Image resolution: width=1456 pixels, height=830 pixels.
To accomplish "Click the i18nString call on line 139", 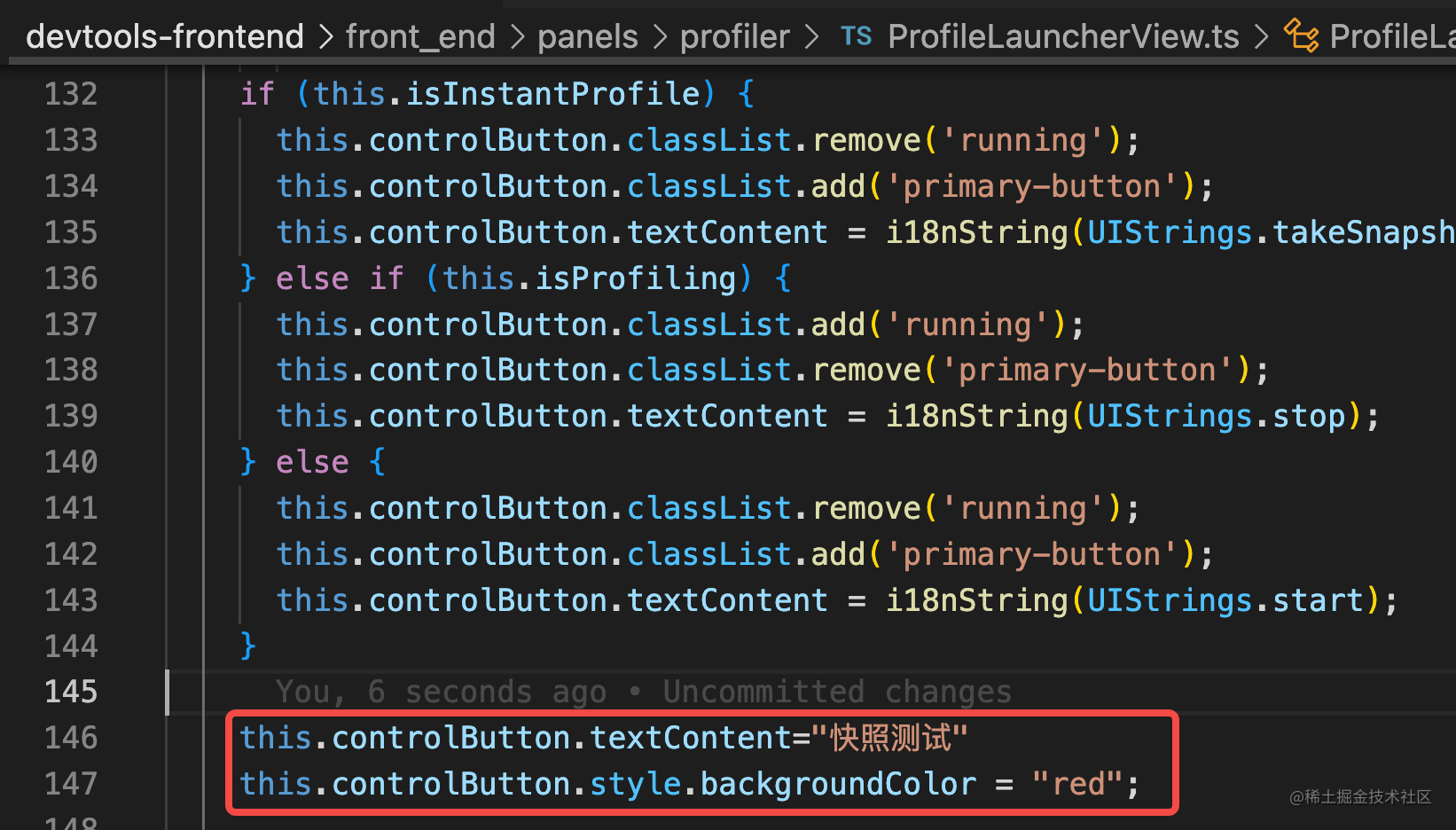I will tap(977, 416).
